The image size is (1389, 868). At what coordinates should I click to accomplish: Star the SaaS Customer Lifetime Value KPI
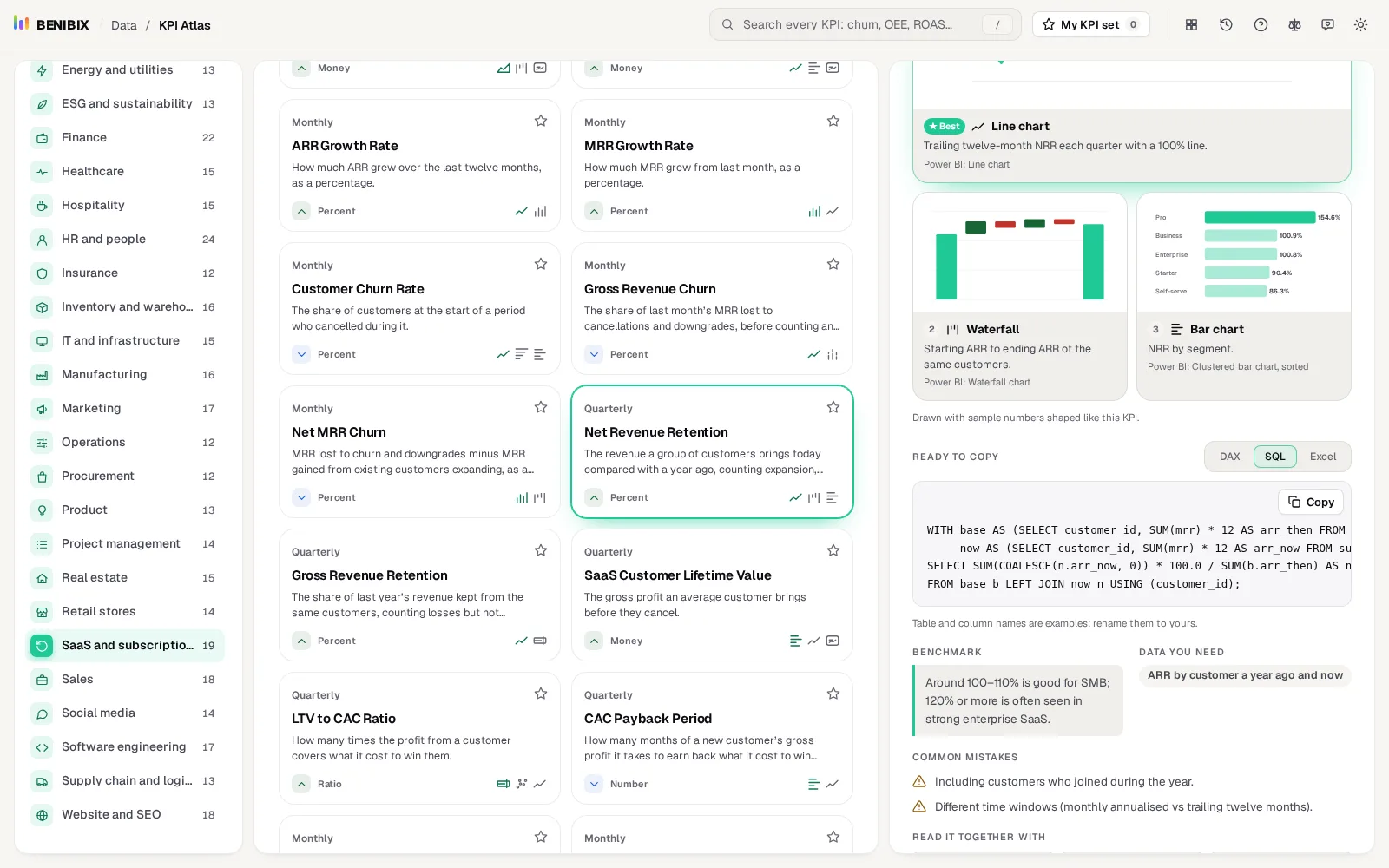(x=833, y=550)
